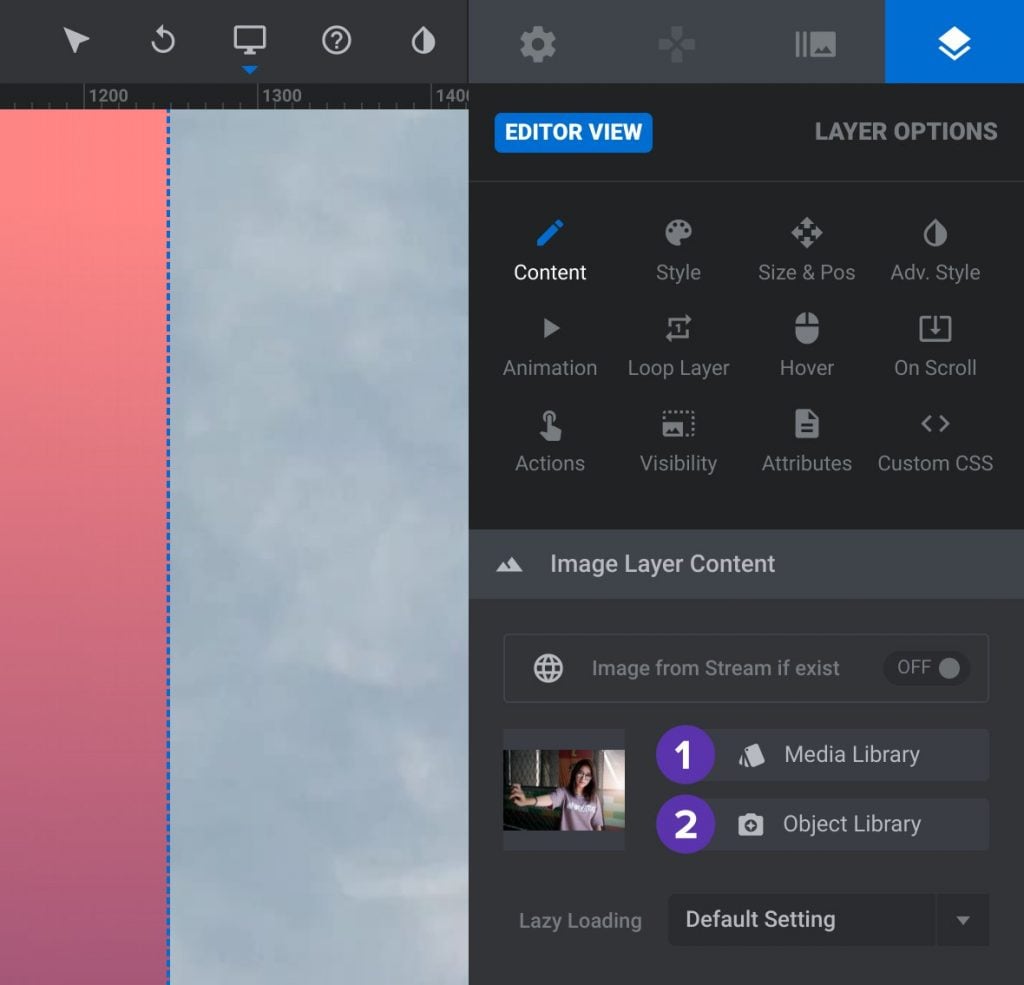The height and width of the screenshot is (985, 1024).
Task: Open the module Settings tab
Action: [538, 41]
